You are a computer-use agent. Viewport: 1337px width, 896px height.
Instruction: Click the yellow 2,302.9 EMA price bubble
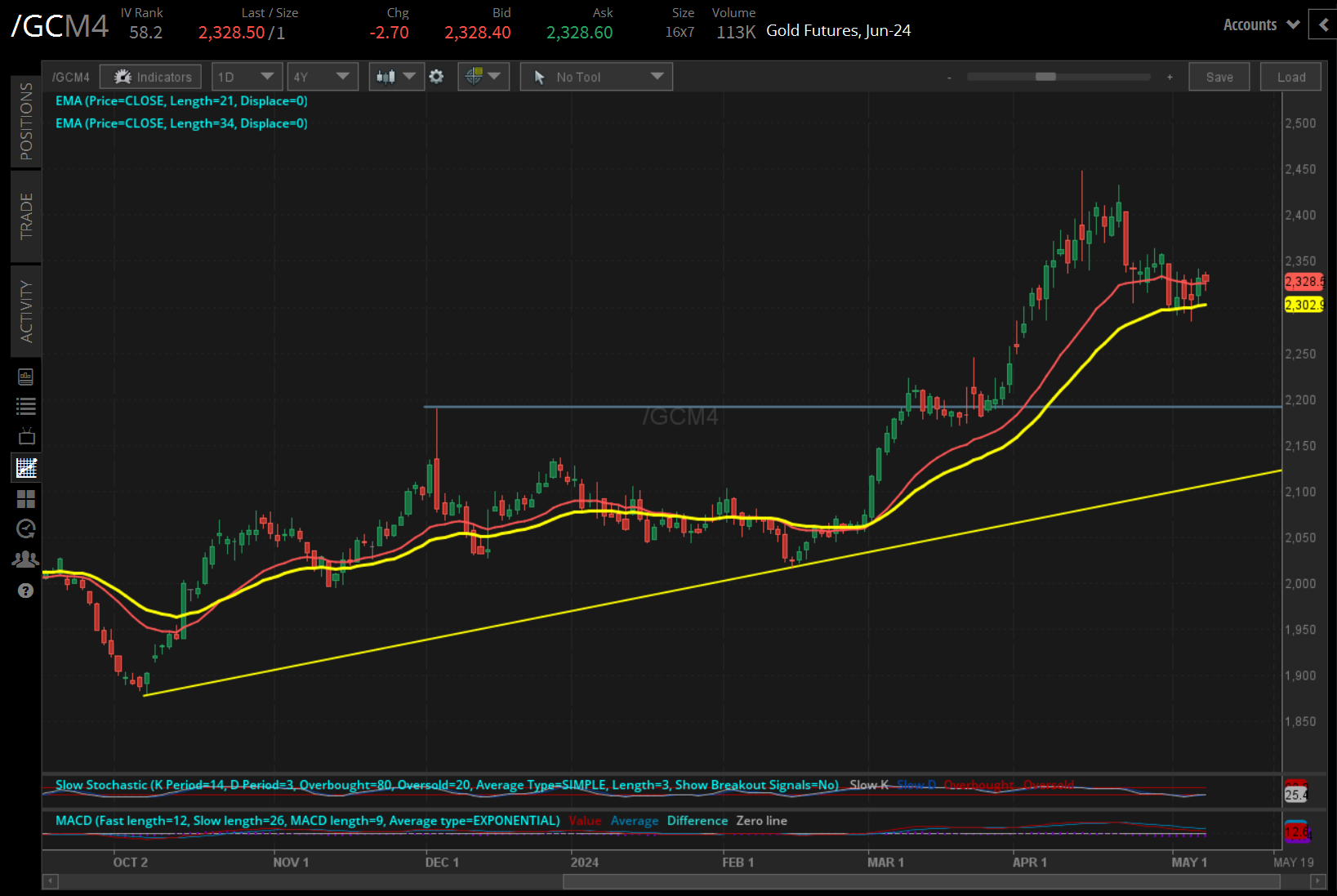[1304, 305]
